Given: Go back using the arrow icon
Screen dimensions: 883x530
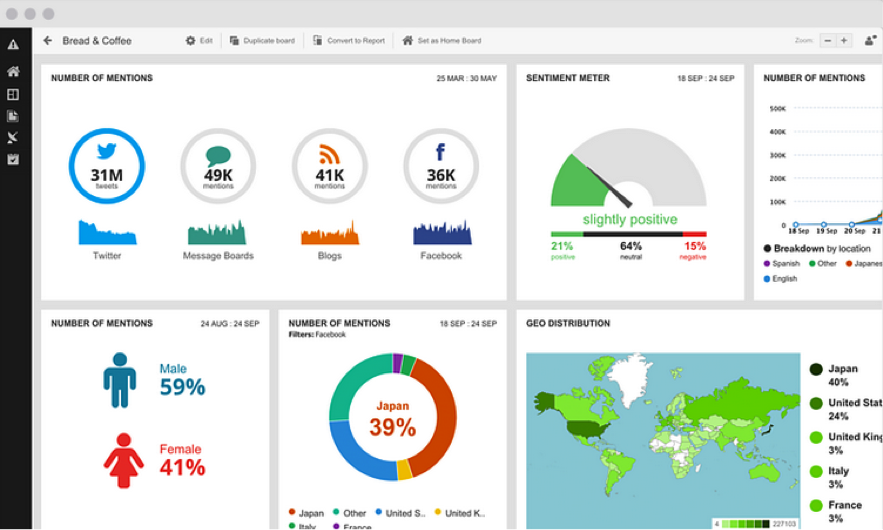Looking at the screenshot, I should coord(48,41).
